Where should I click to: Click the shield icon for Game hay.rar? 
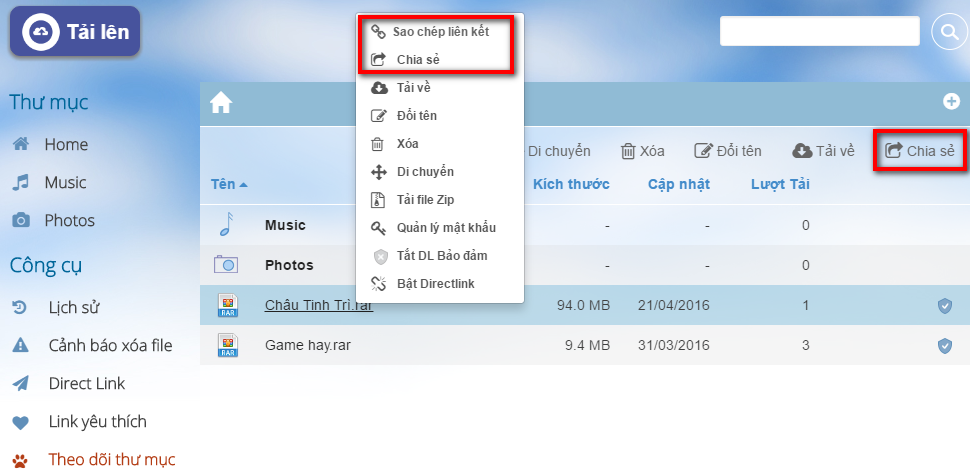pyautogui.click(x=944, y=346)
